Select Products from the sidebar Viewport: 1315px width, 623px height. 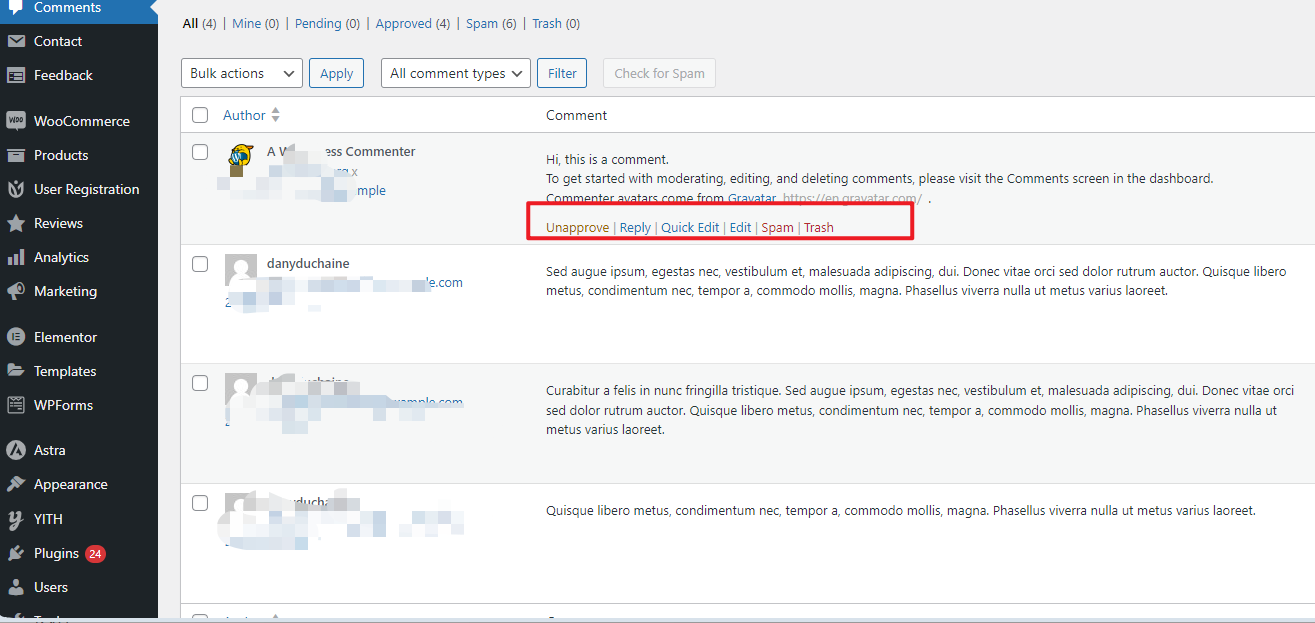[63, 154]
